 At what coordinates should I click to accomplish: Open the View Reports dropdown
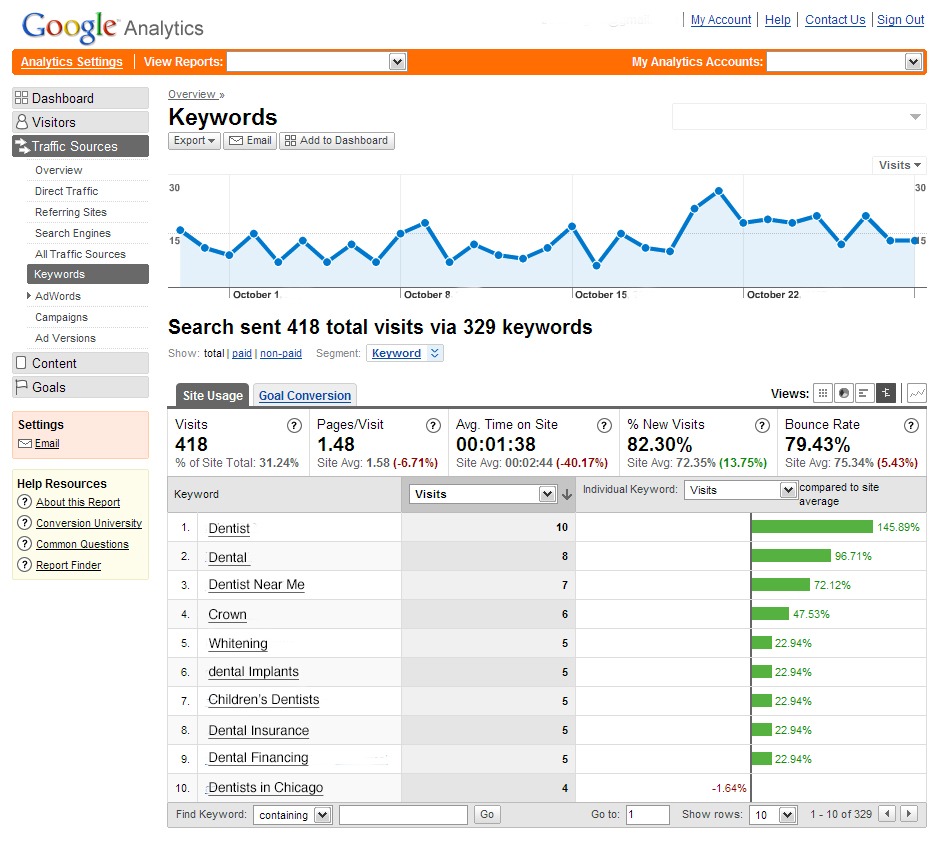[398, 62]
